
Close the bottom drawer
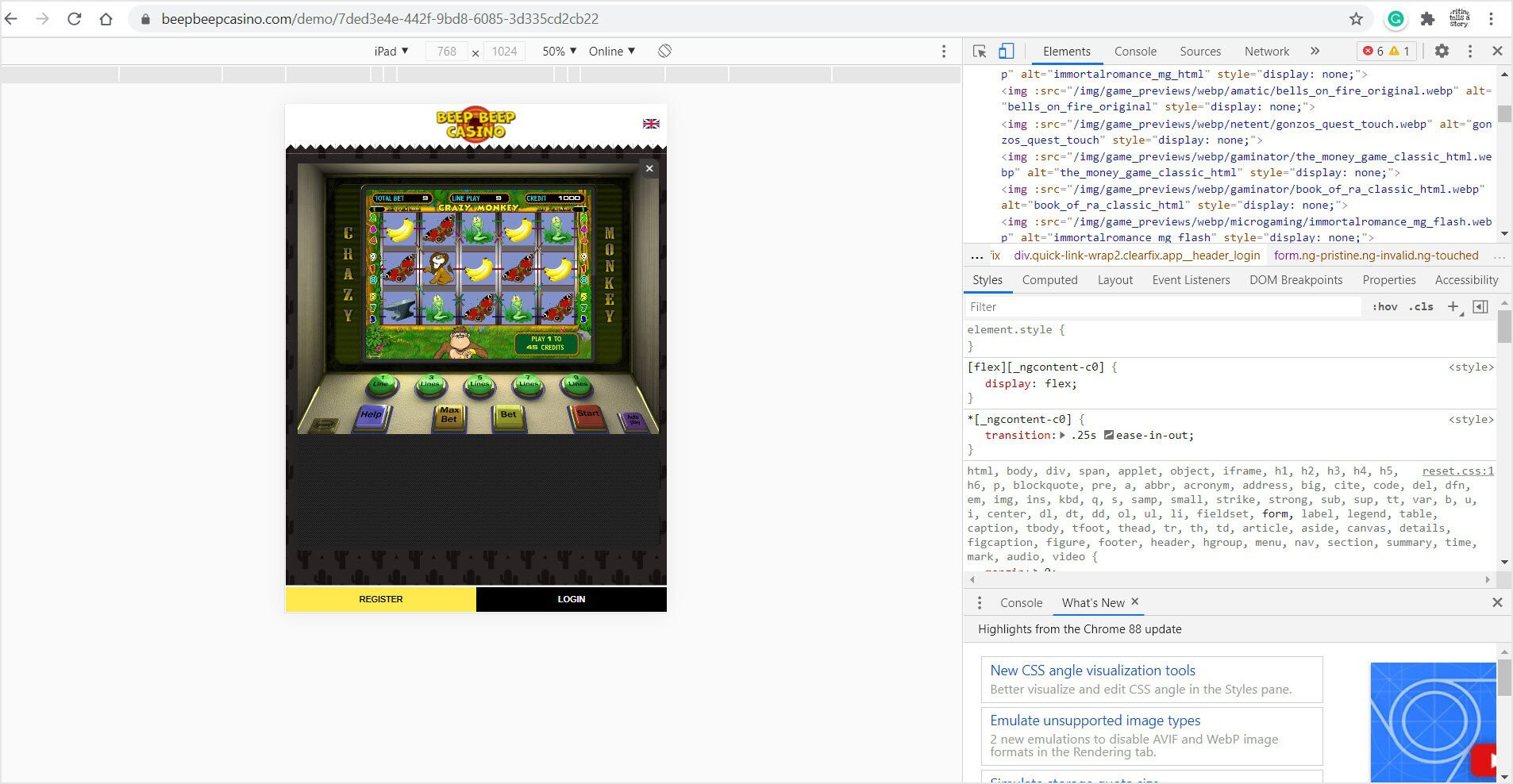point(1497,603)
